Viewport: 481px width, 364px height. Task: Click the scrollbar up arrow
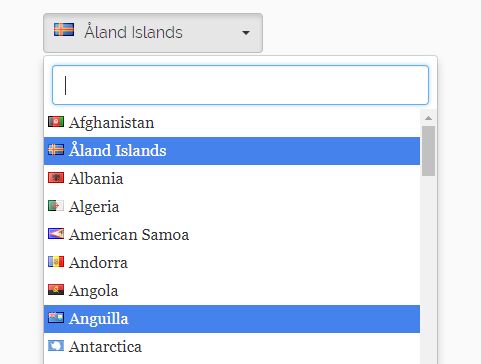click(x=428, y=118)
